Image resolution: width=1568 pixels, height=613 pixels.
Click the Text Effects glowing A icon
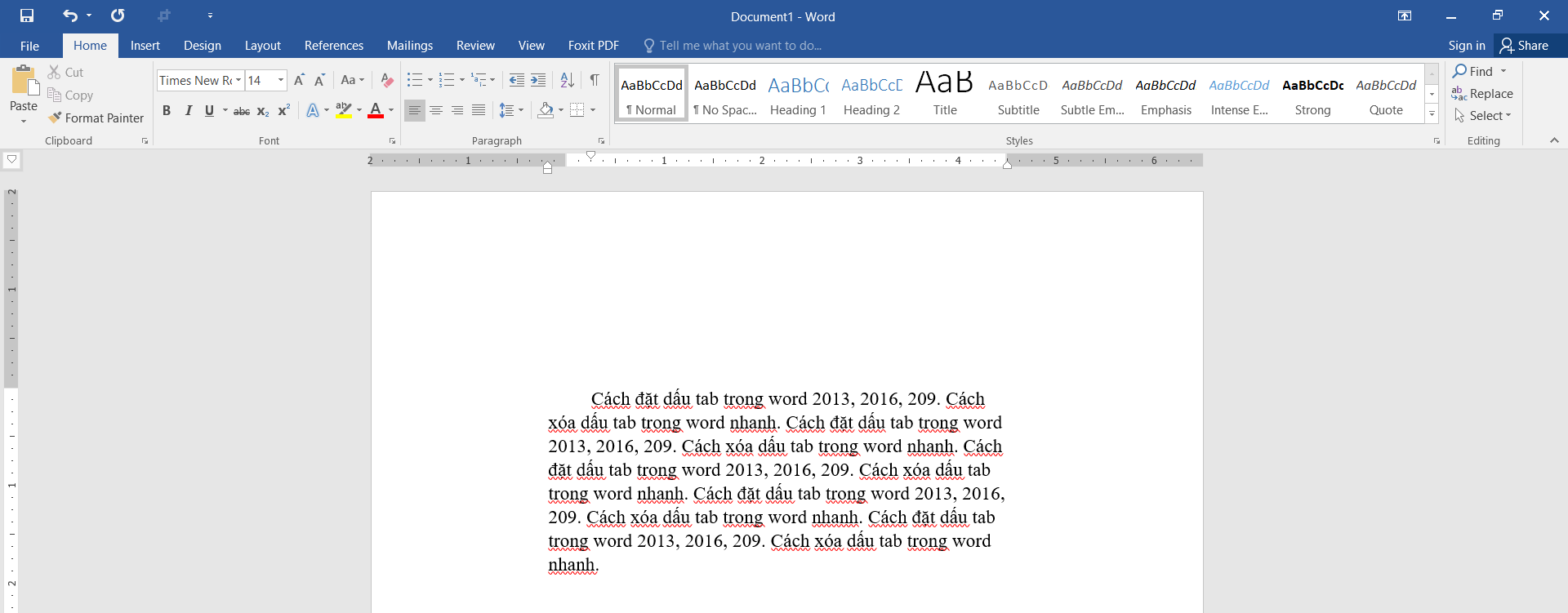(313, 110)
